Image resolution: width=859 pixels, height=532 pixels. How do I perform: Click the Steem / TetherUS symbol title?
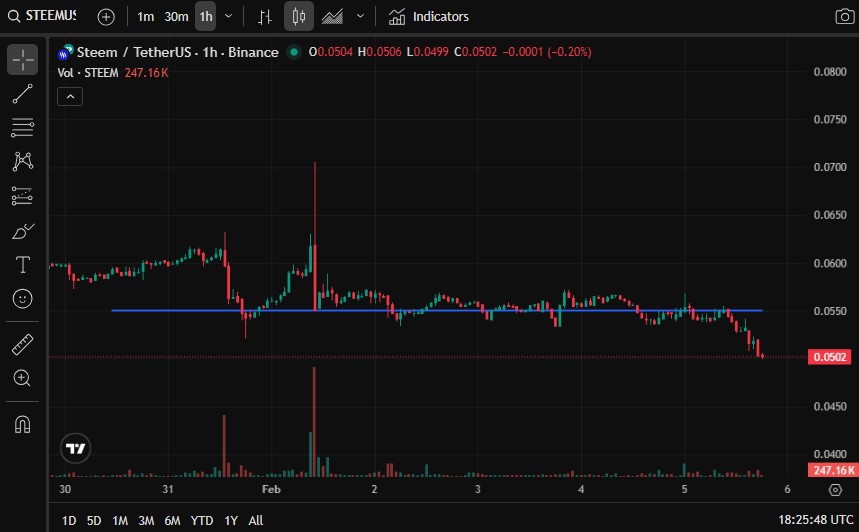click(177, 52)
